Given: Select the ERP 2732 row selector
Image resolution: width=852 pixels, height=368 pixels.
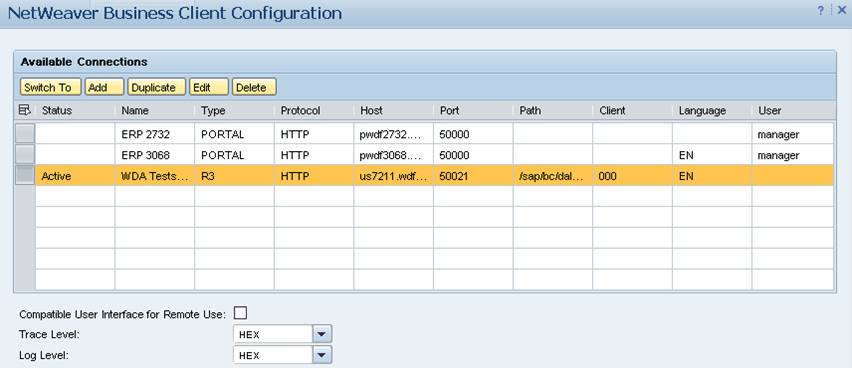Looking at the screenshot, I should 24,134.
